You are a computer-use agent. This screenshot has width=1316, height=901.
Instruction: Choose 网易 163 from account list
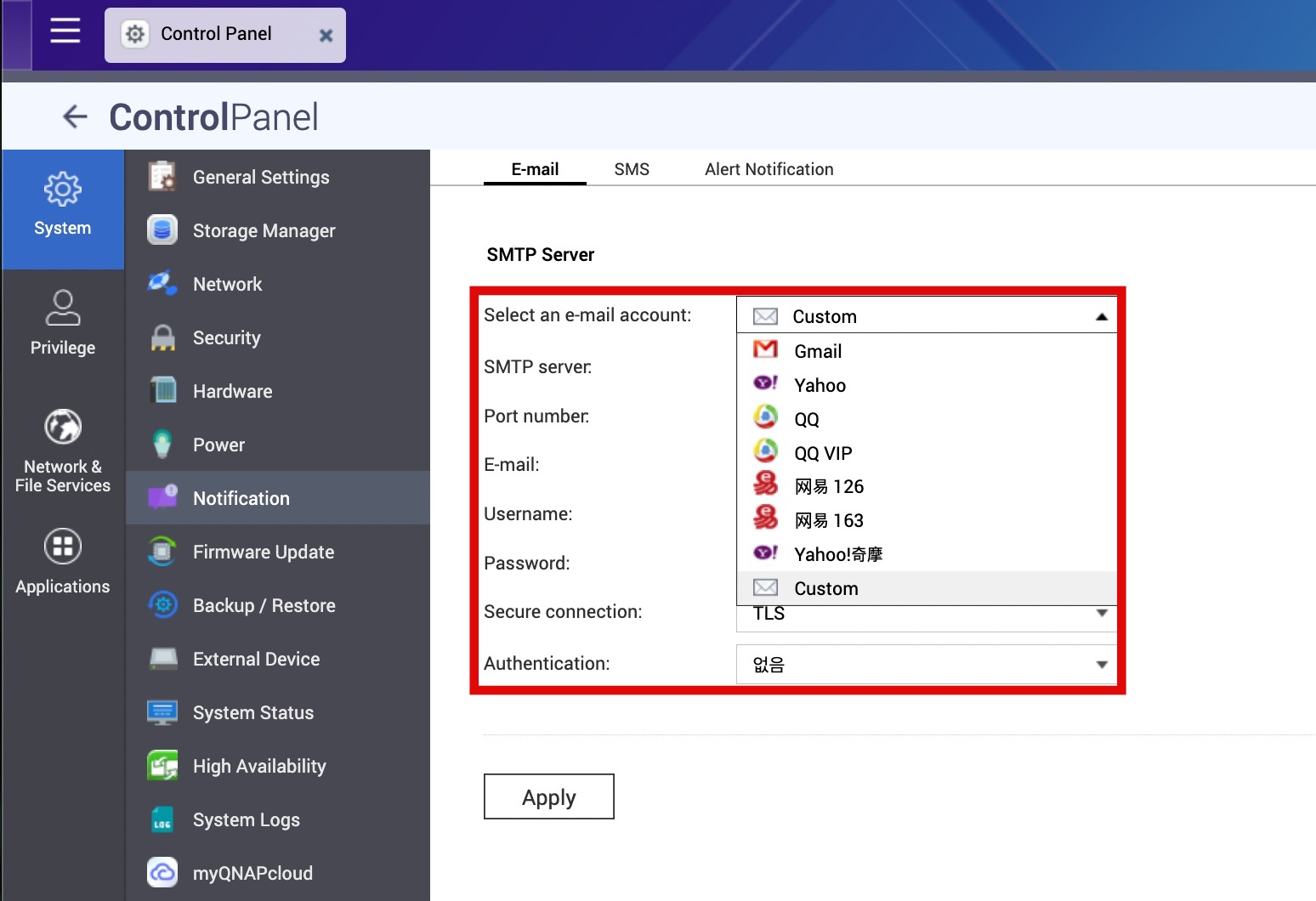[926, 520]
